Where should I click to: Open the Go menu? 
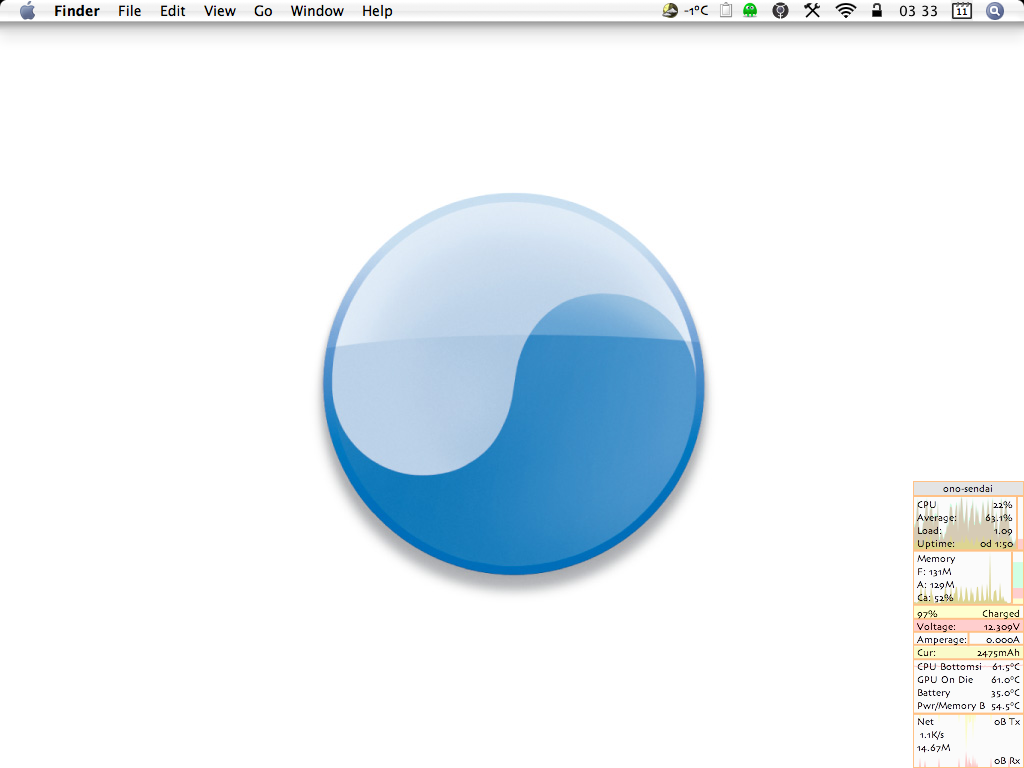[x=263, y=11]
